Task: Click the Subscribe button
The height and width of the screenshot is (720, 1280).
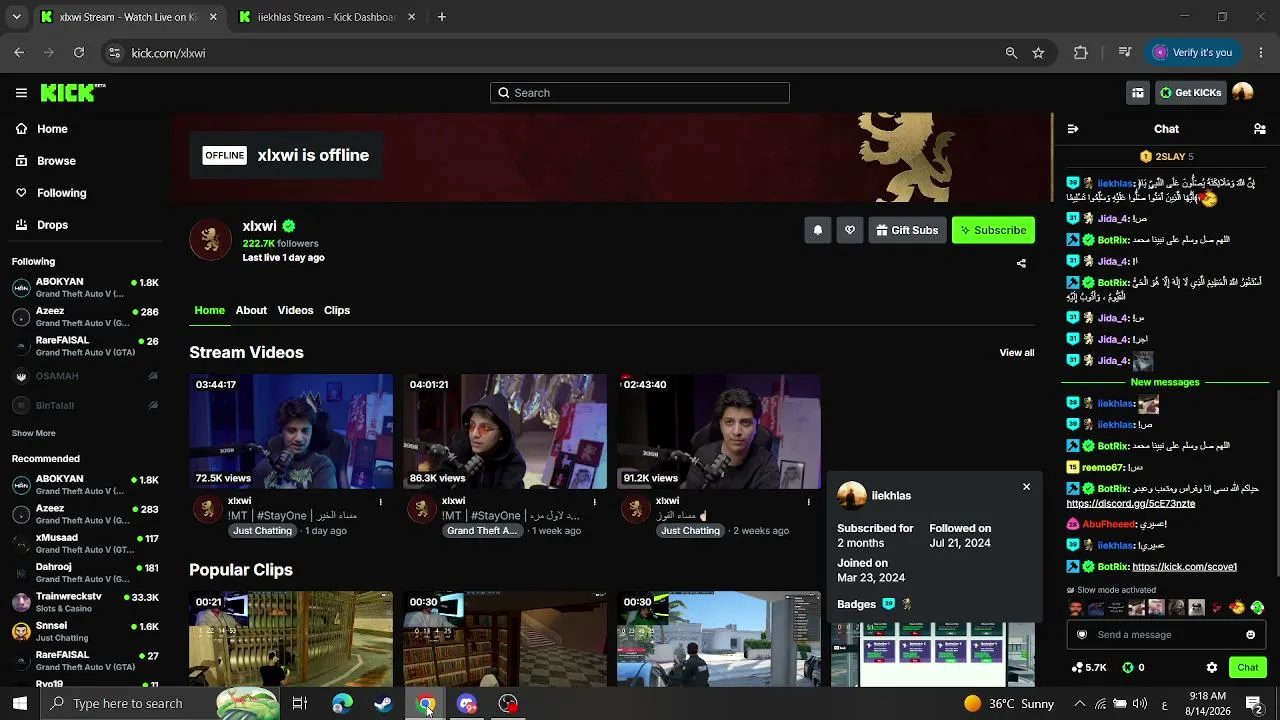Action: (993, 230)
